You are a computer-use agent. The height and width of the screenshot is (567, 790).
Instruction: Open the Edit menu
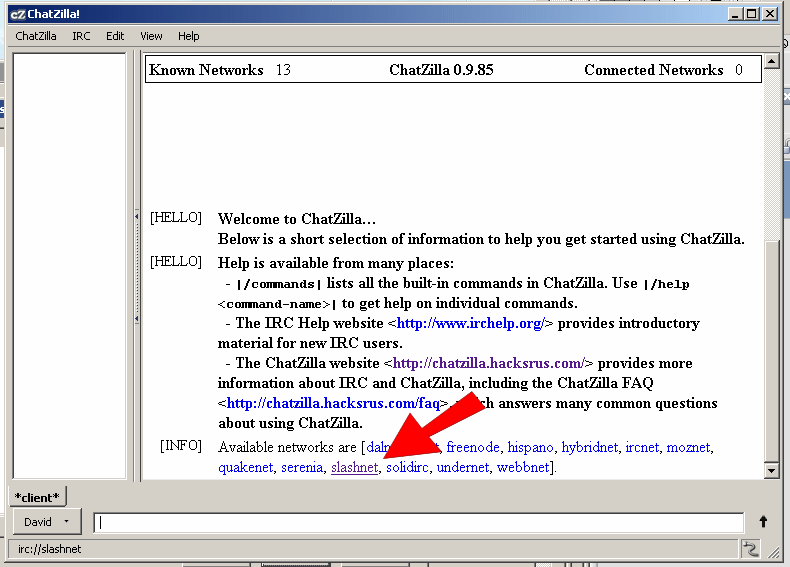click(x=115, y=36)
